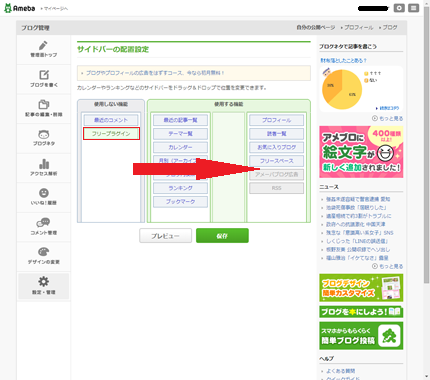Click the green 保存 button
430x380 pixels.
pyautogui.click(x=222, y=236)
